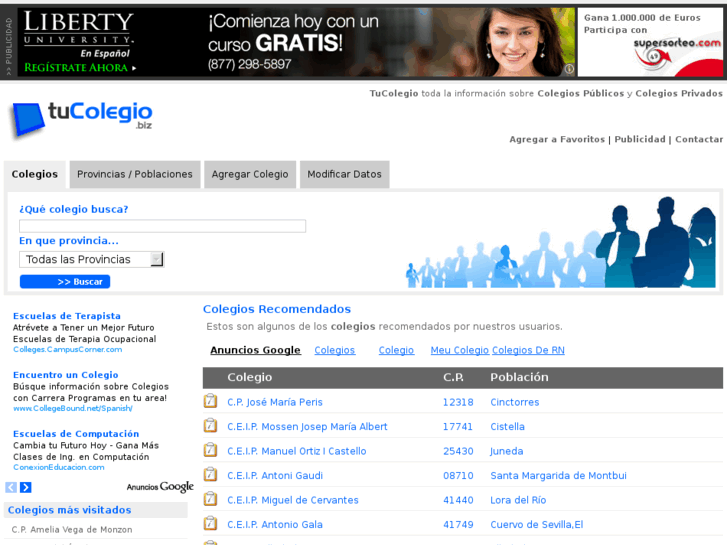The image size is (727, 545).
Task: Click postal code 08710
Action: [458, 476]
